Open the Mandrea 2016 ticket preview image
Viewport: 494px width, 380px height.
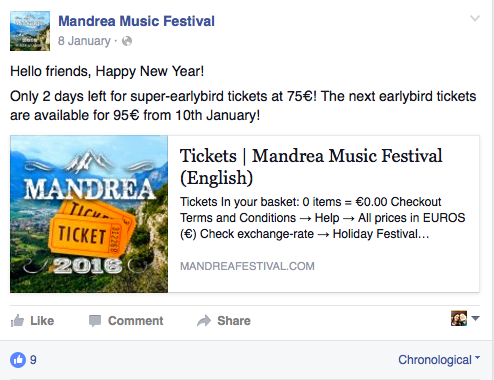click(89, 214)
